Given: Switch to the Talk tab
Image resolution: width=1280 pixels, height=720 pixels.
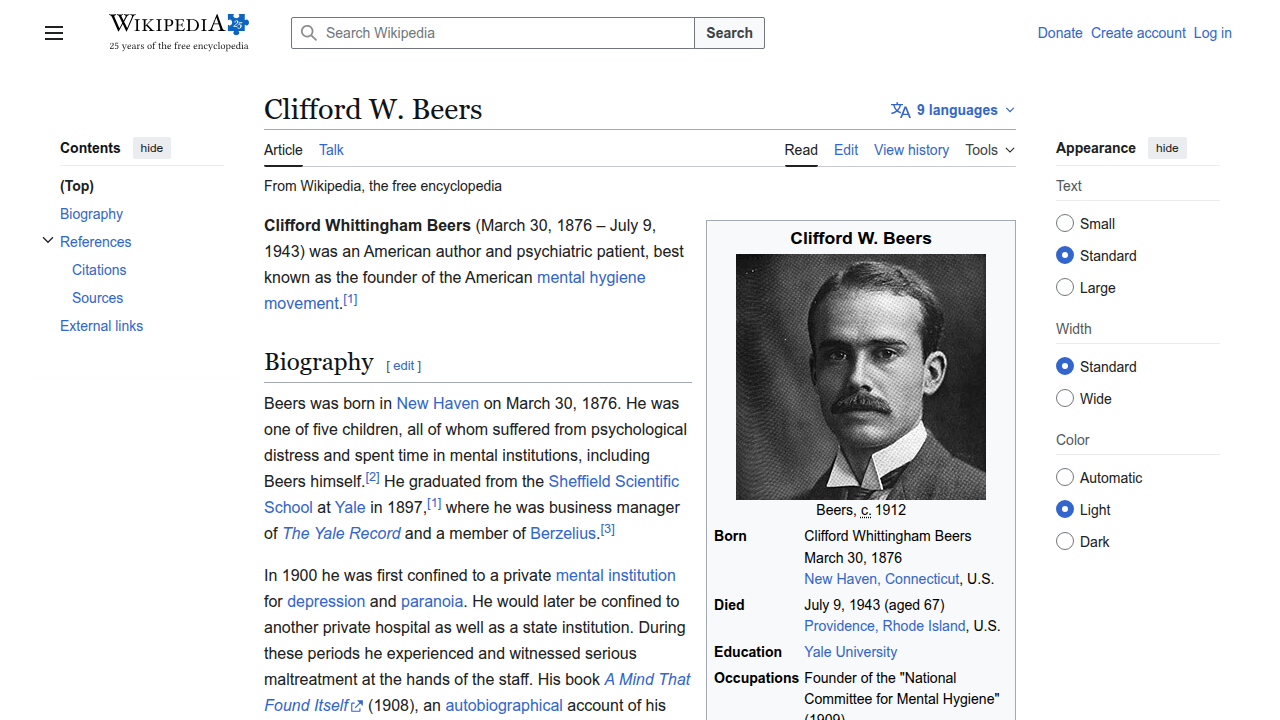Looking at the screenshot, I should (x=331, y=150).
